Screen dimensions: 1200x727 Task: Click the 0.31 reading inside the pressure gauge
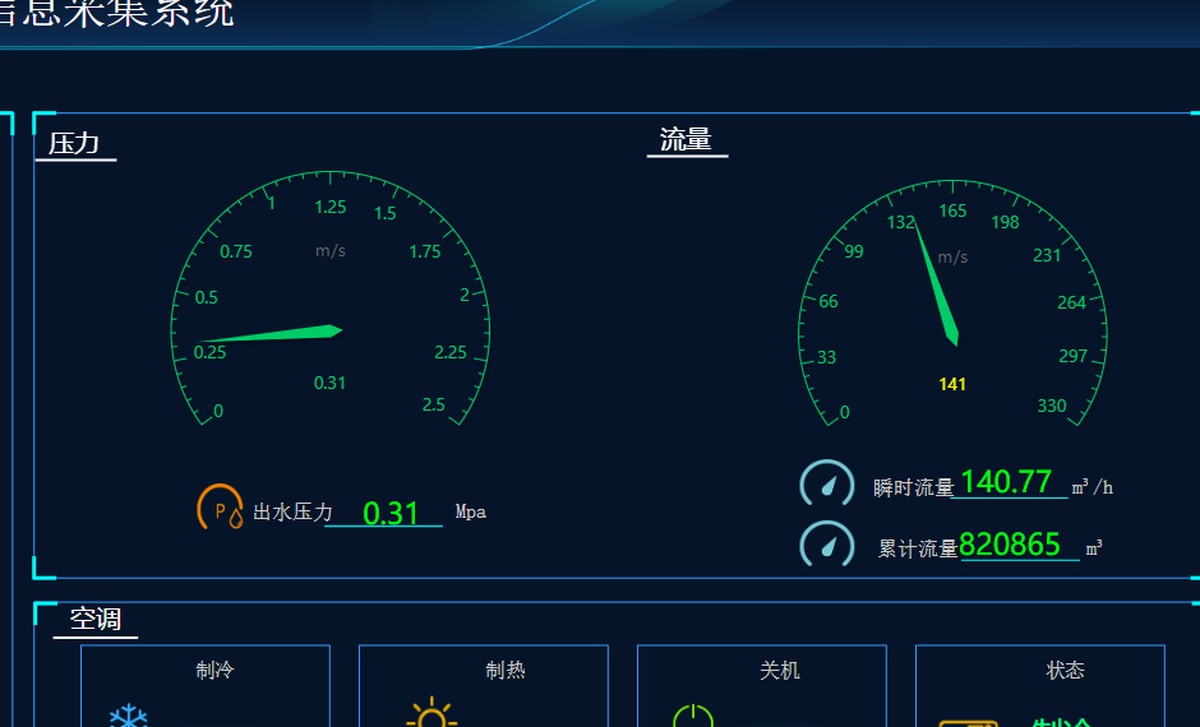coord(330,383)
